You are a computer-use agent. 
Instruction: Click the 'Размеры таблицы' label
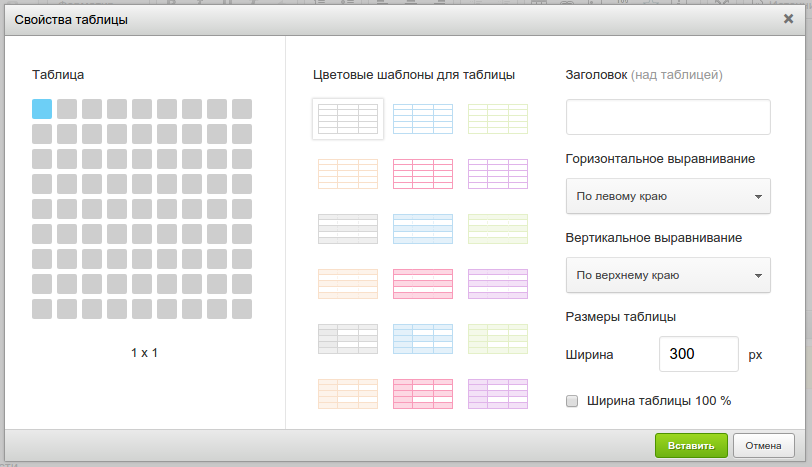tap(620, 317)
